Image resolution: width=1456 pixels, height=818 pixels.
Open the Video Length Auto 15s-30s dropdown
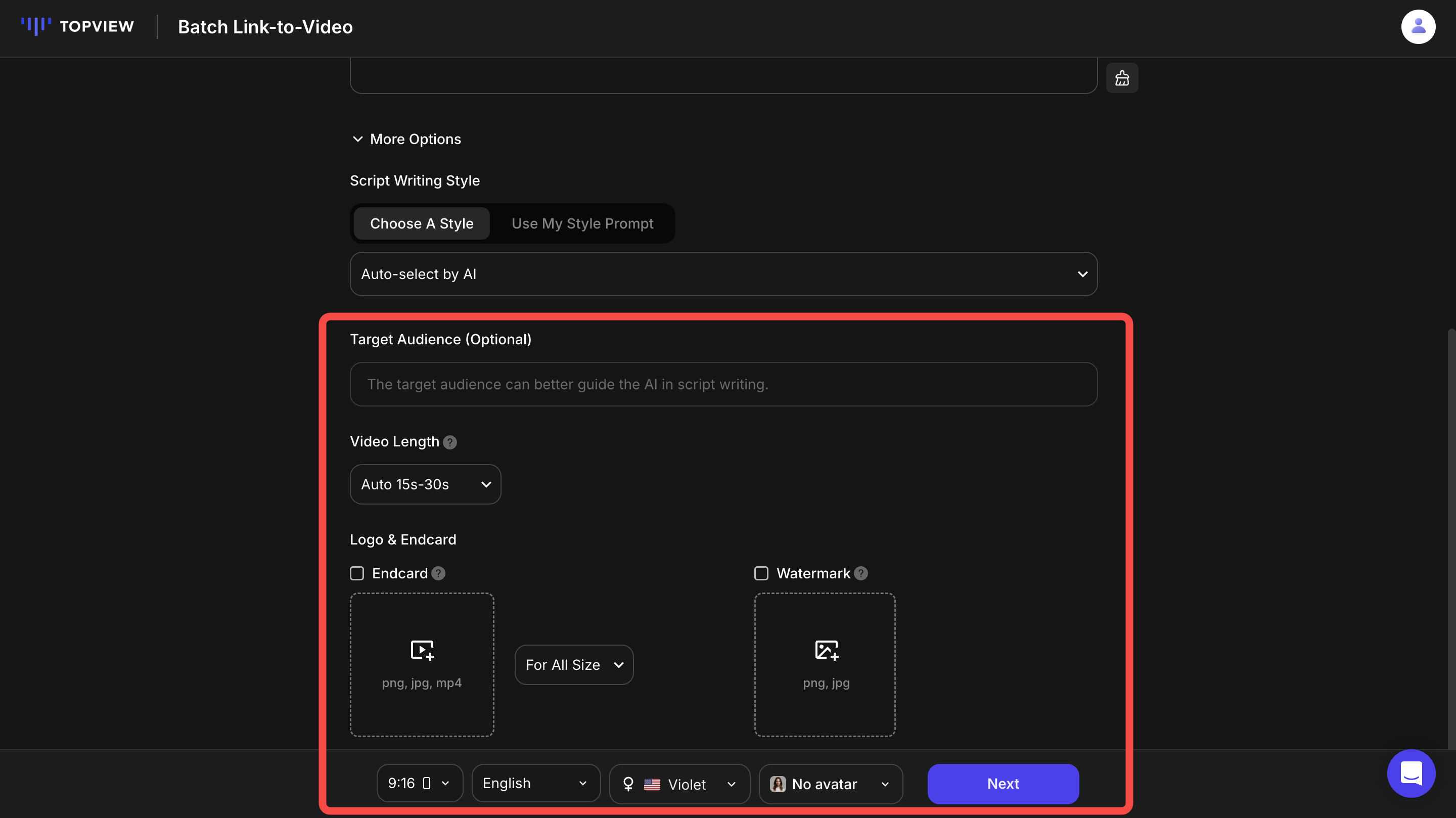click(x=425, y=484)
